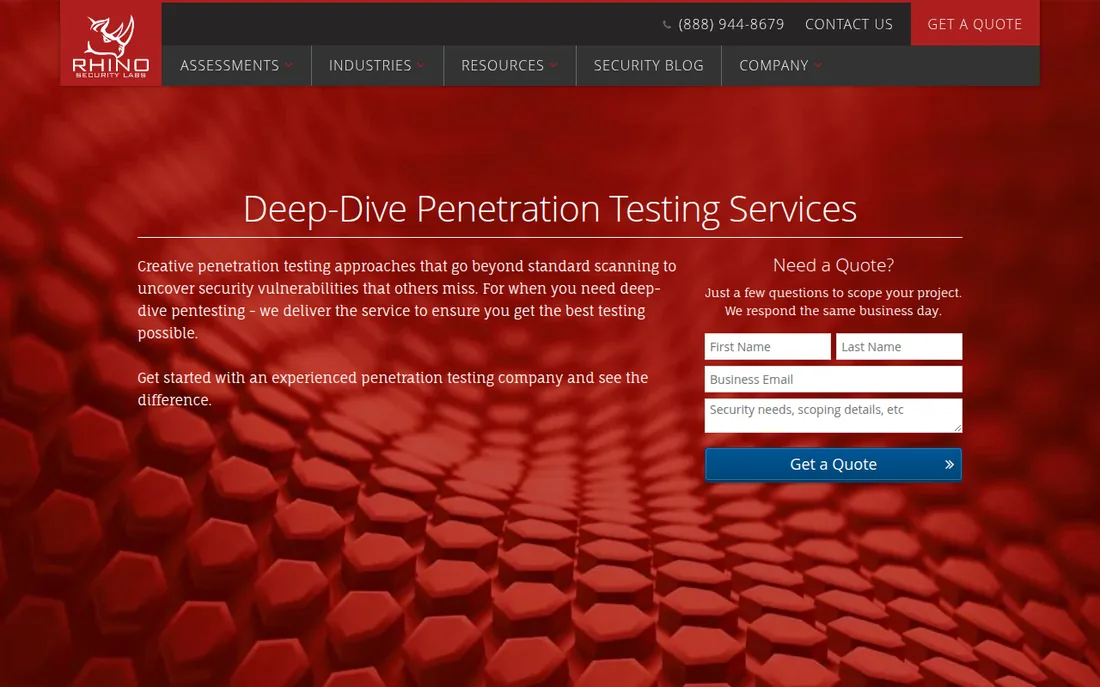
Task: Open the Resources menu
Action: (502, 65)
